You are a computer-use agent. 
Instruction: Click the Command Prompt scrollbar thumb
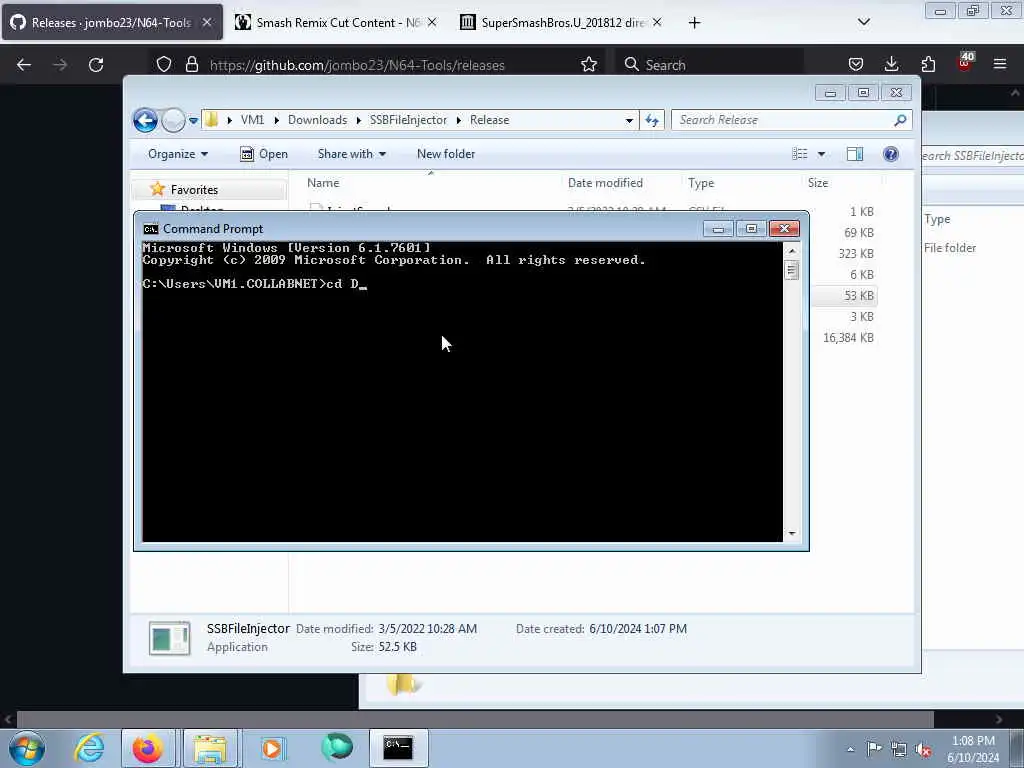[x=792, y=270]
